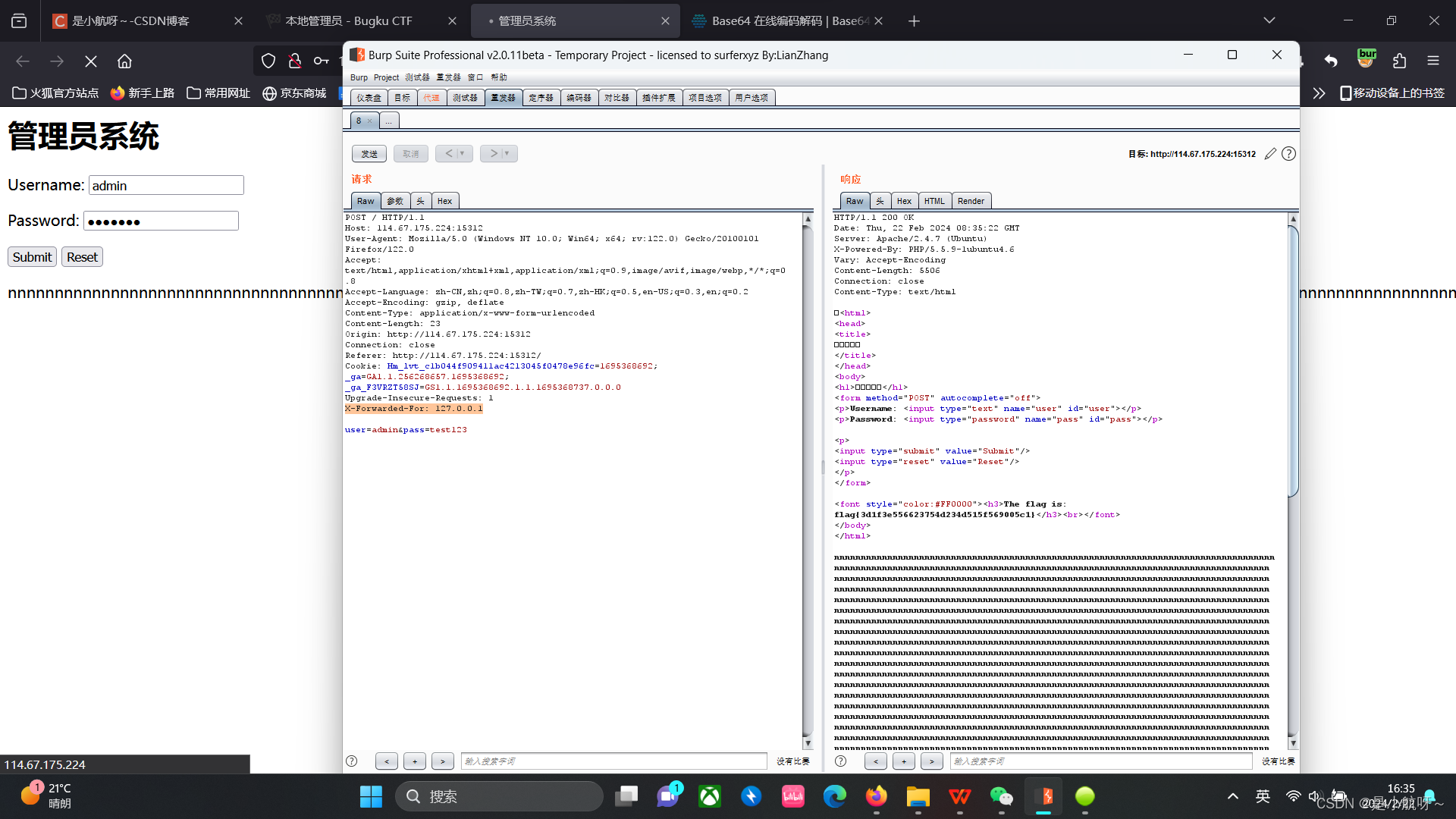Open 京东商城 bookmark
This screenshot has height=819, width=1456.
(x=294, y=93)
